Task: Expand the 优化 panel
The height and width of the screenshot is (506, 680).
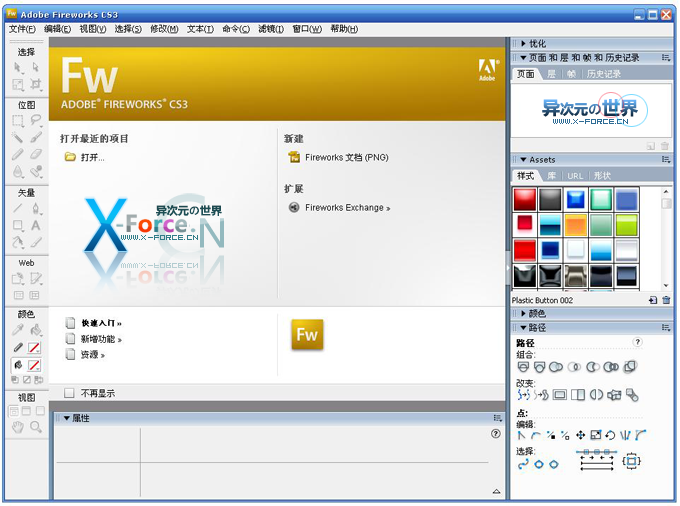Action: coord(523,44)
